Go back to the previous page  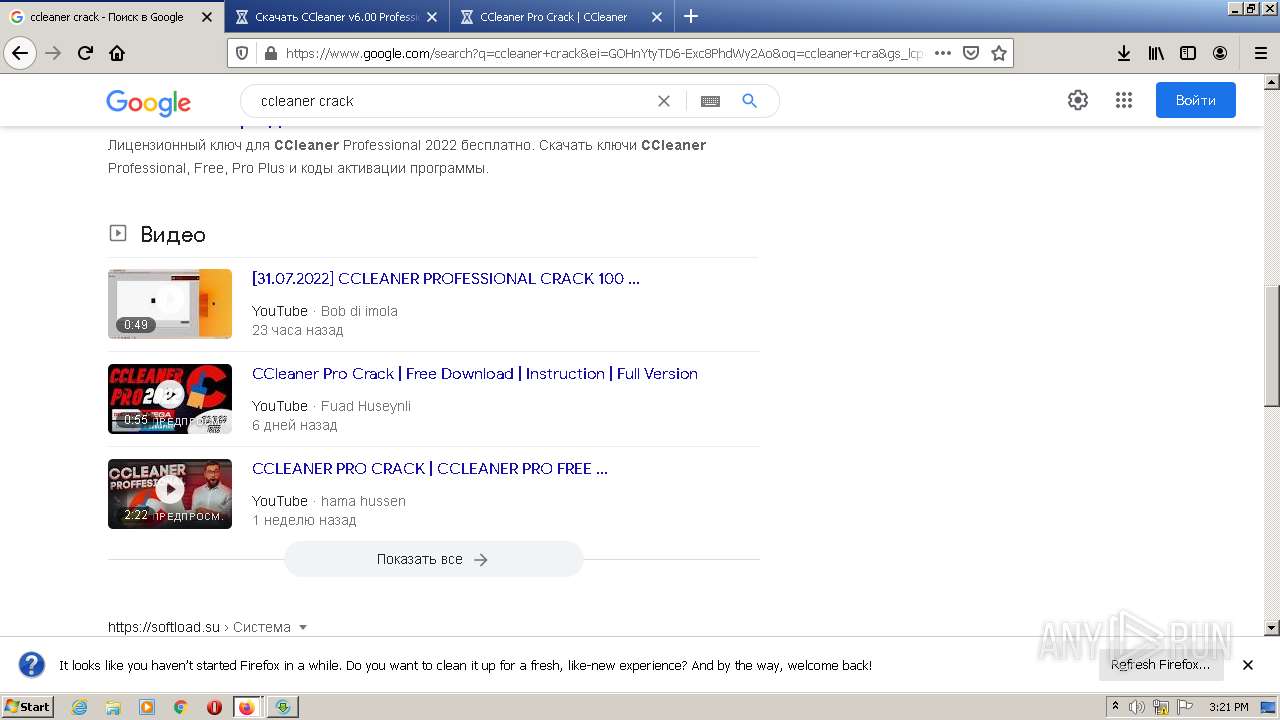(x=20, y=53)
